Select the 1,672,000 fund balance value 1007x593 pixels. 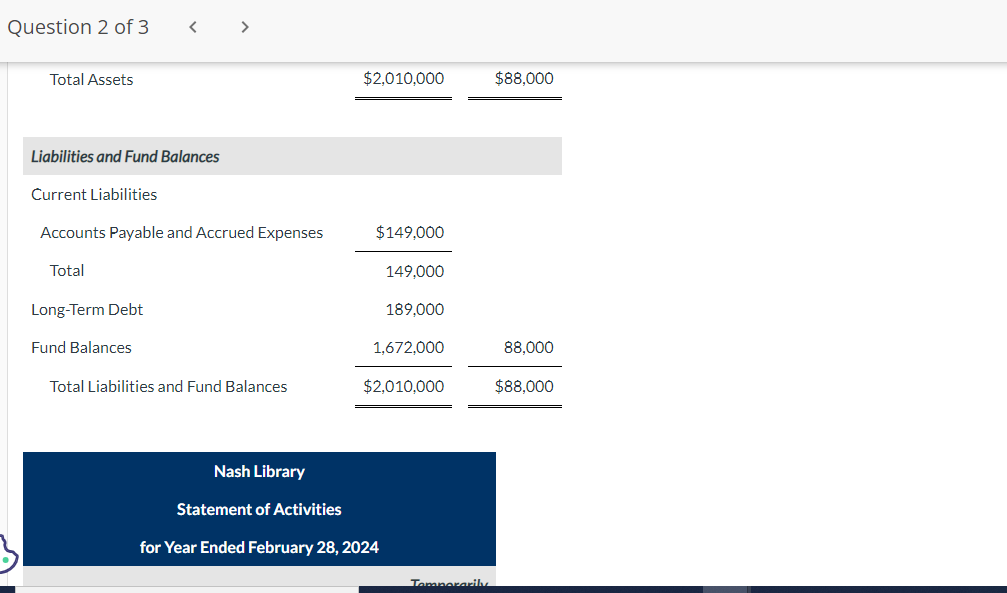point(408,348)
